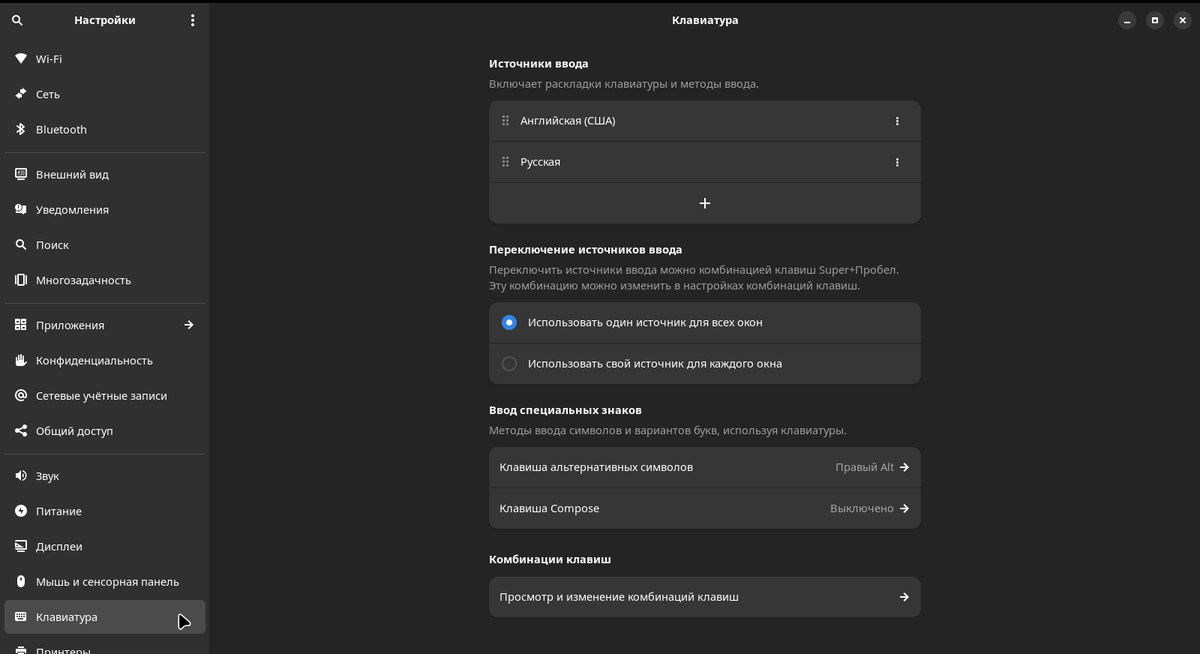Click the Wi-Fi icon in sidebar
This screenshot has height=654, width=1200.
coord(21,59)
